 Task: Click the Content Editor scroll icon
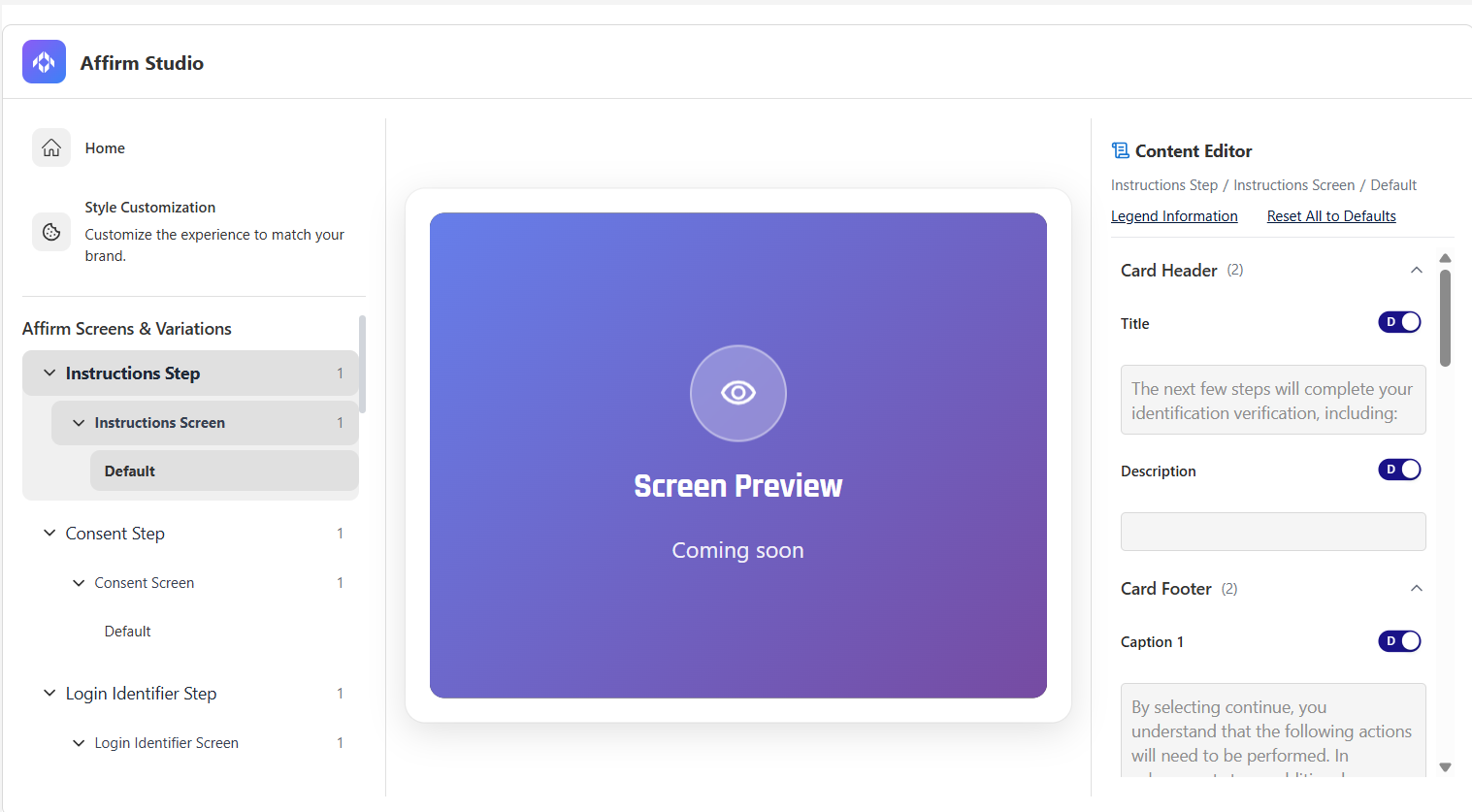[1120, 150]
